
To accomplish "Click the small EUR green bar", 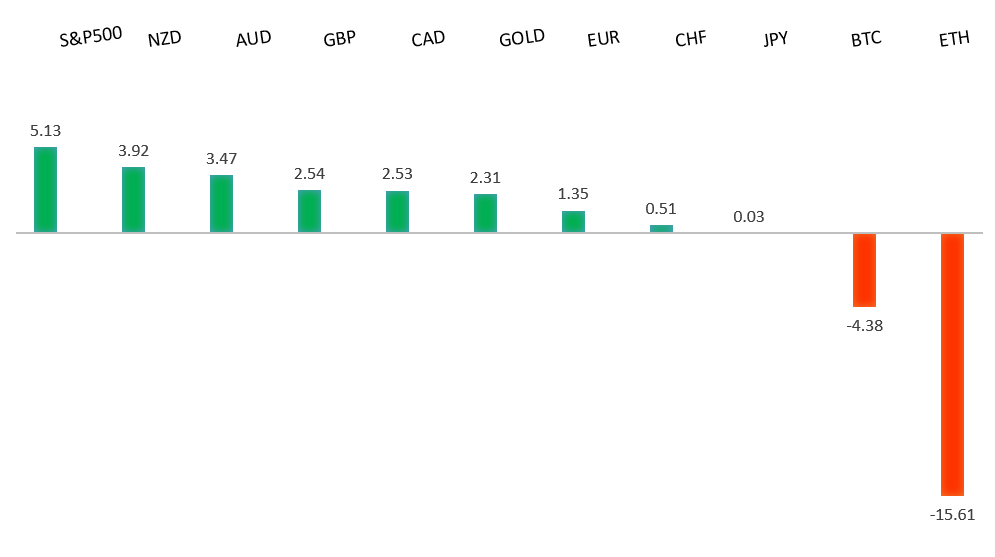I will click(573, 222).
